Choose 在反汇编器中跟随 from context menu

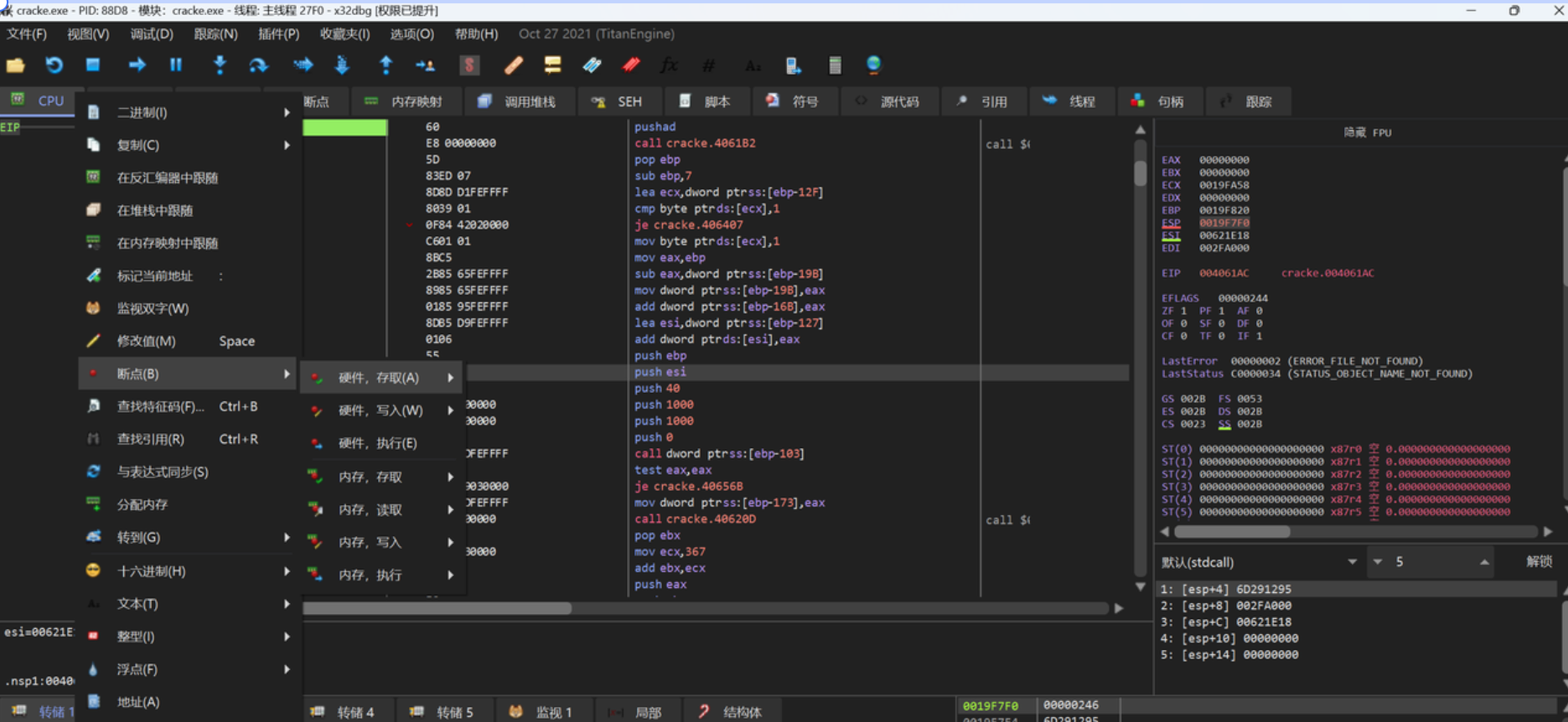189,178
